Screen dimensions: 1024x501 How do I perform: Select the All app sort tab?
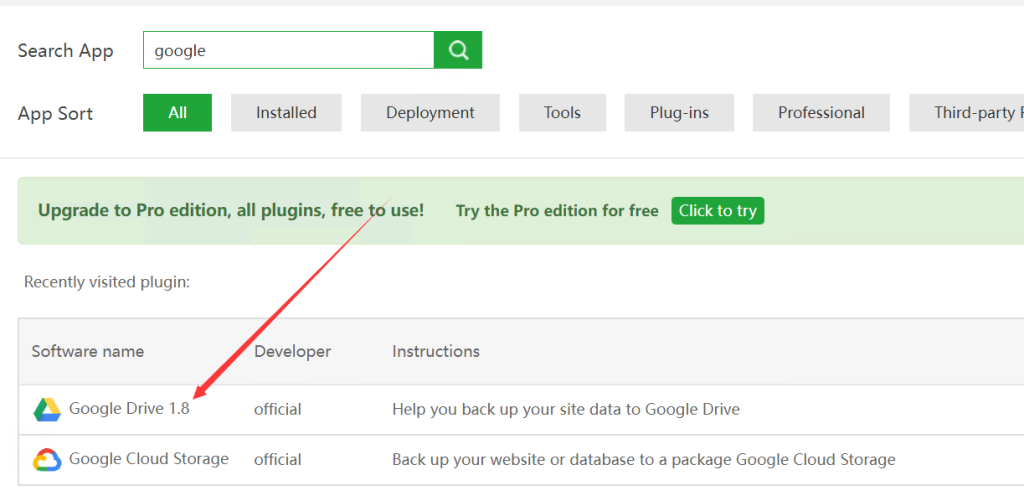tap(178, 113)
